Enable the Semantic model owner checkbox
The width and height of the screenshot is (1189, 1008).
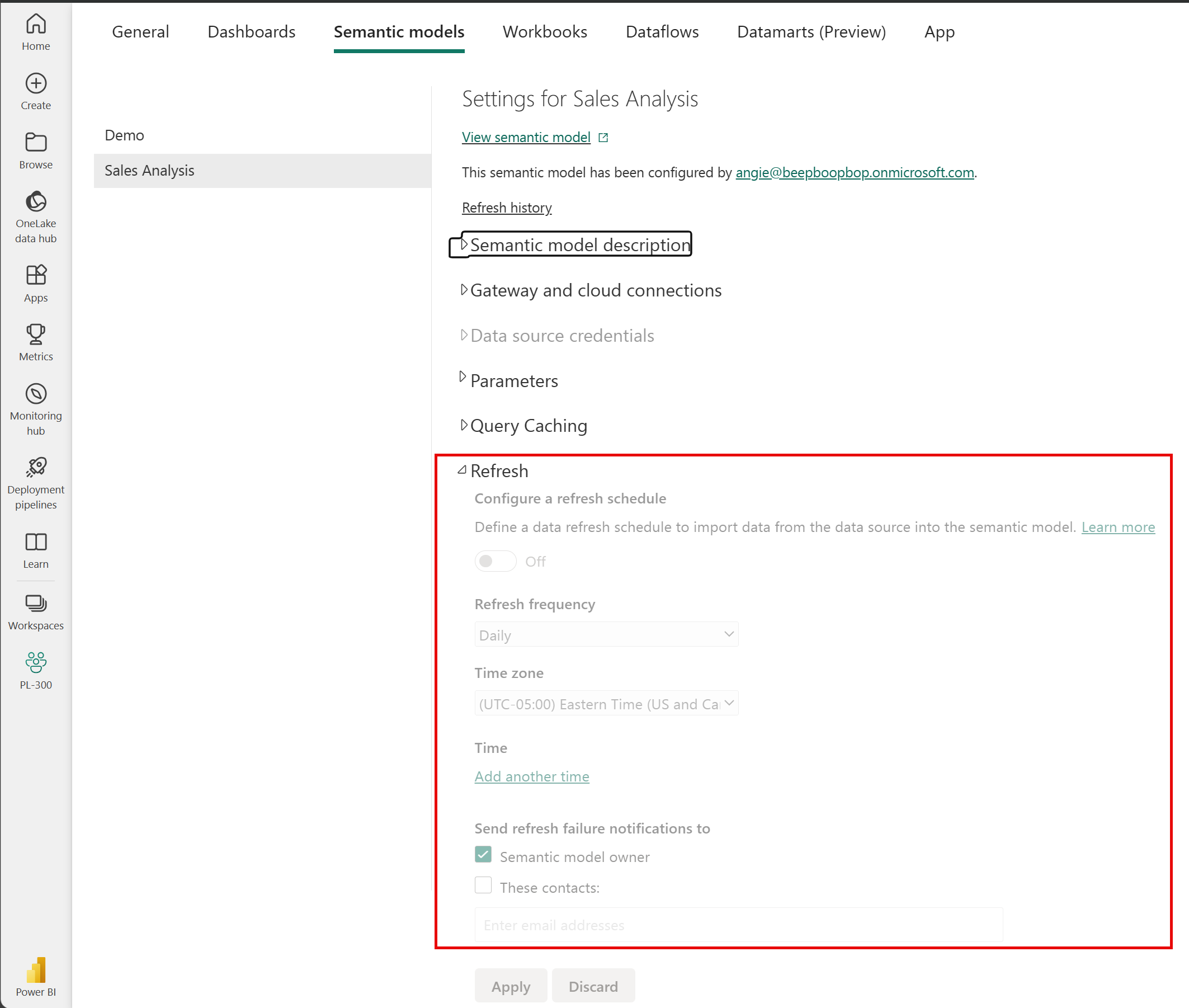pyautogui.click(x=484, y=856)
